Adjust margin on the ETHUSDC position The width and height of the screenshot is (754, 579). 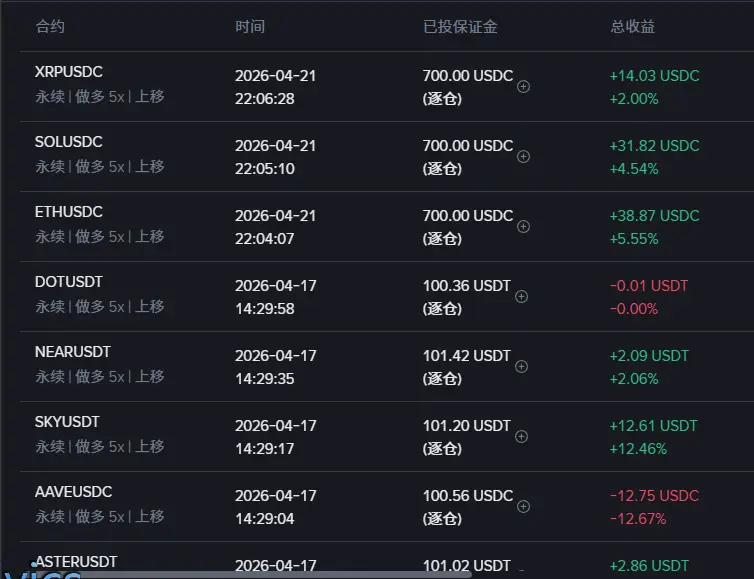523,227
